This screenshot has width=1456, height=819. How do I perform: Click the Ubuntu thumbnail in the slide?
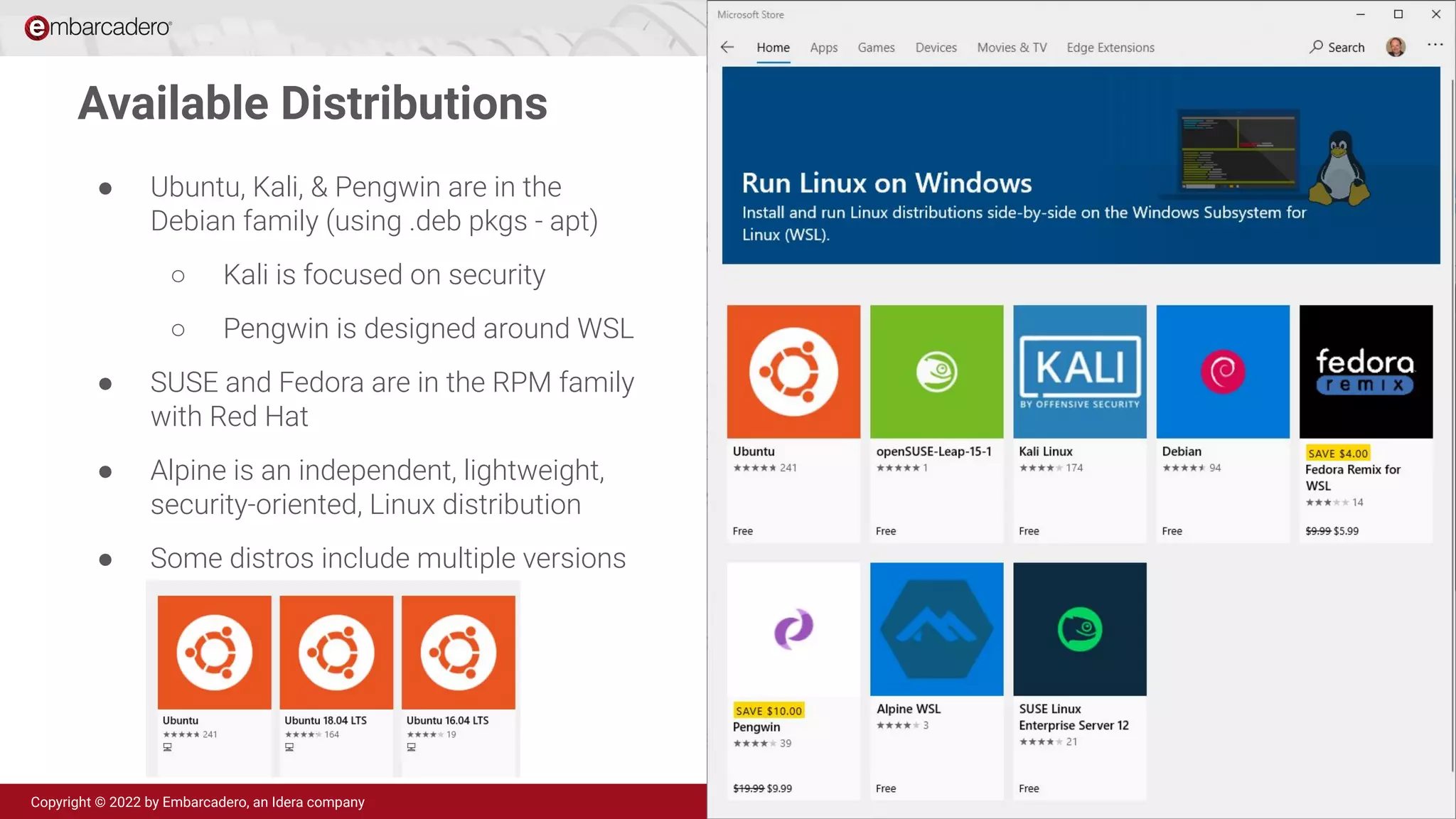coord(214,652)
